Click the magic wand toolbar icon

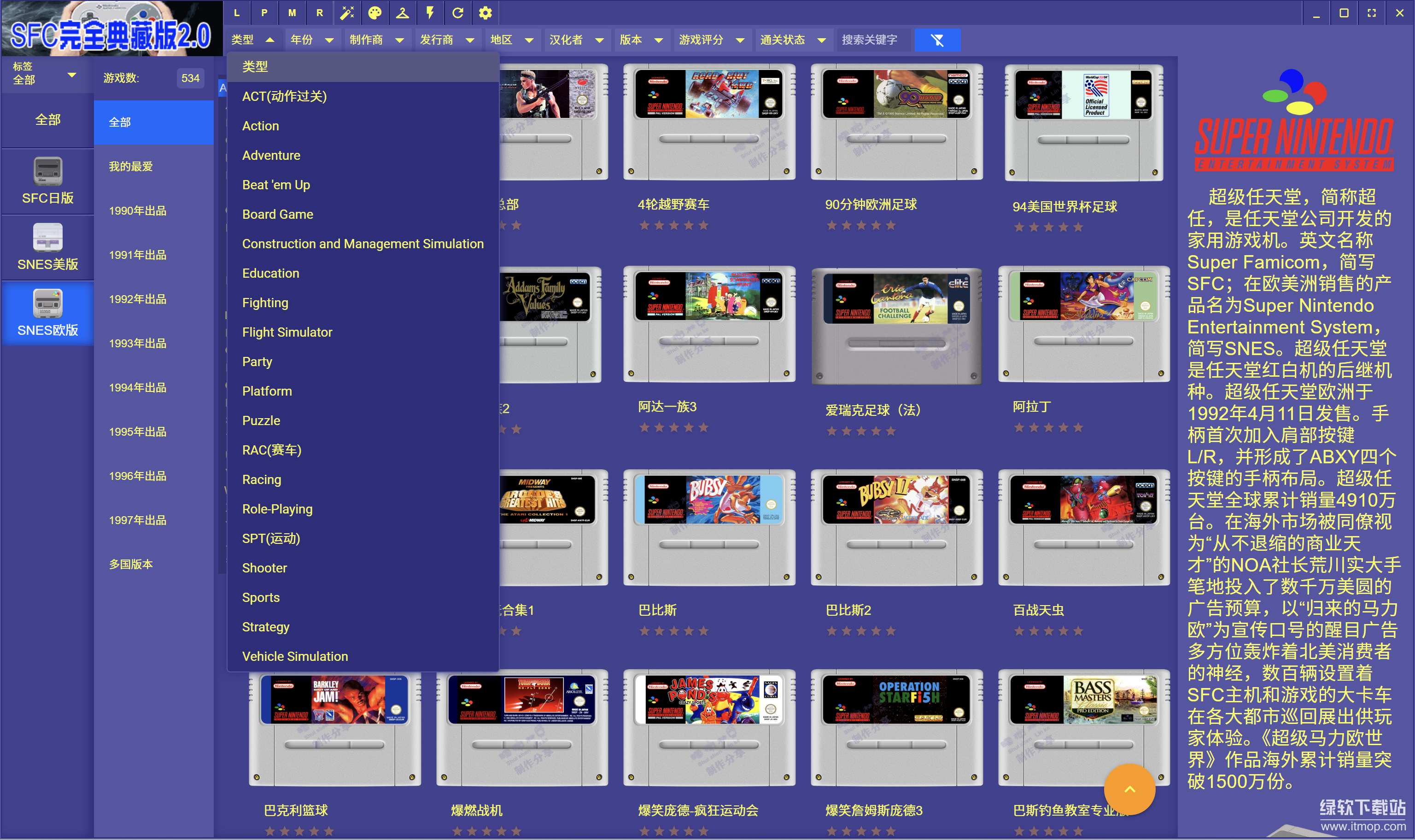(347, 12)
